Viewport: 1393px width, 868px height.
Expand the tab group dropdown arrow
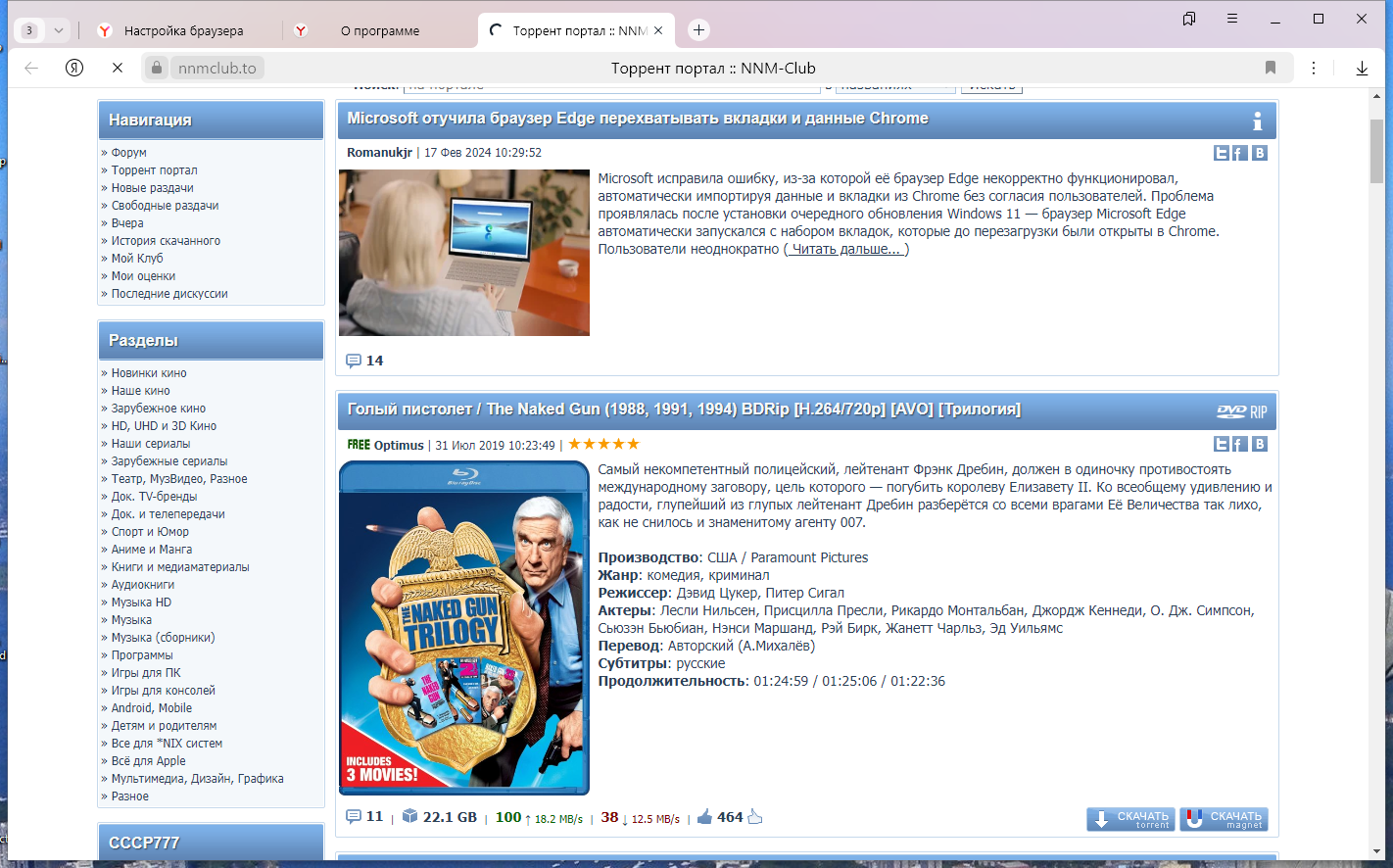(x=59, y=30)
